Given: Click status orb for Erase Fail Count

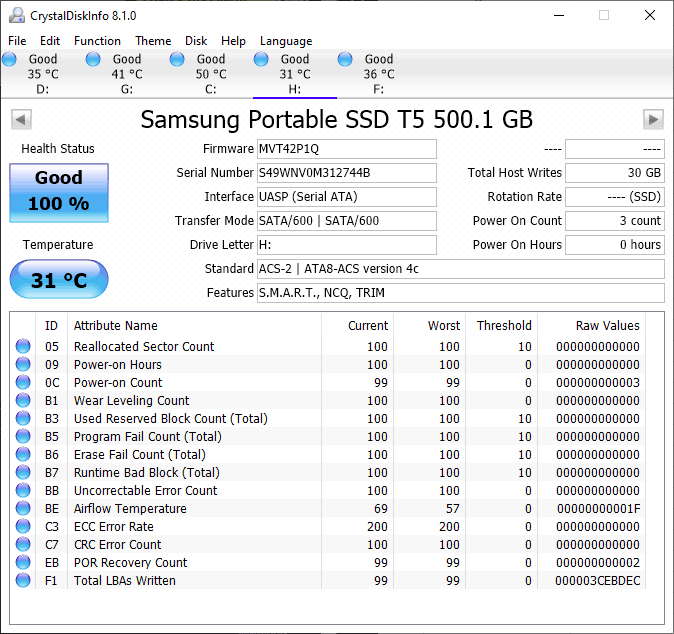Looking at the screenshot, I should pos(23,454).
